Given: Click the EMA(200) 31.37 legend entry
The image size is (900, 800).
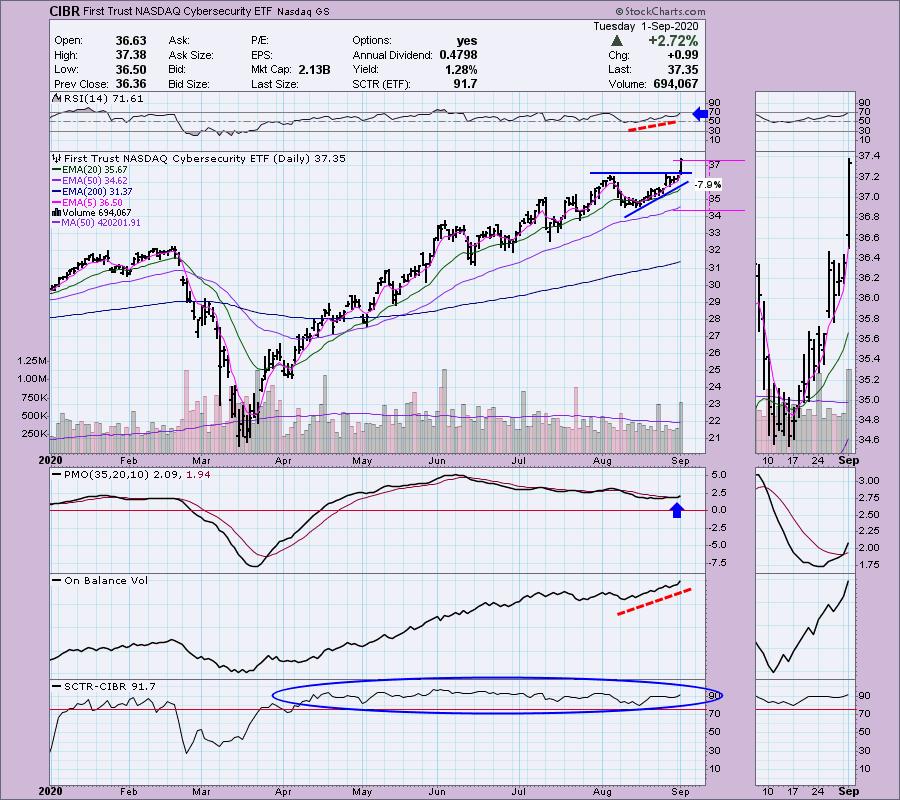Looking at the screenshot, I should click(92, 192).
